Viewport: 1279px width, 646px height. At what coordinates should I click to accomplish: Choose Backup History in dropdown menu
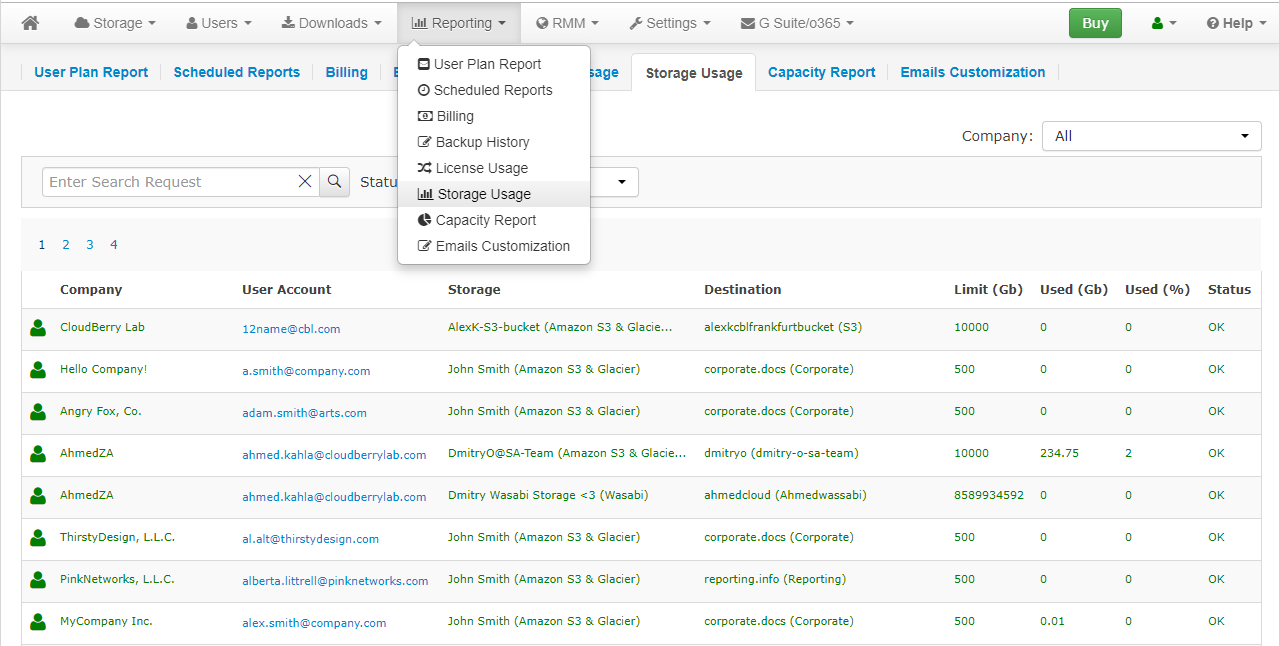point(482,142)
